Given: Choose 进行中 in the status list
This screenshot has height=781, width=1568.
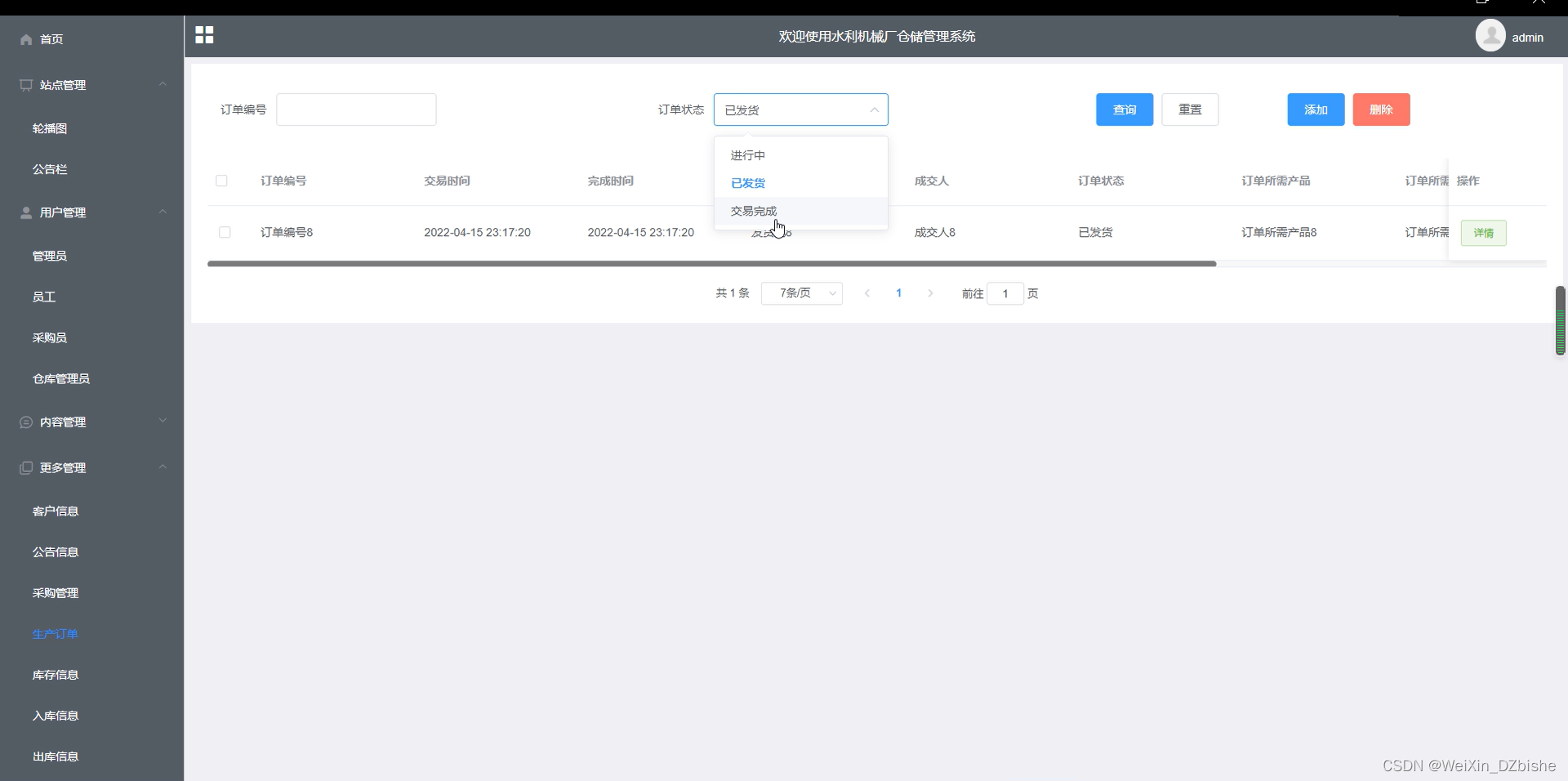Looking at the screenshot, I should pos(801,155).
